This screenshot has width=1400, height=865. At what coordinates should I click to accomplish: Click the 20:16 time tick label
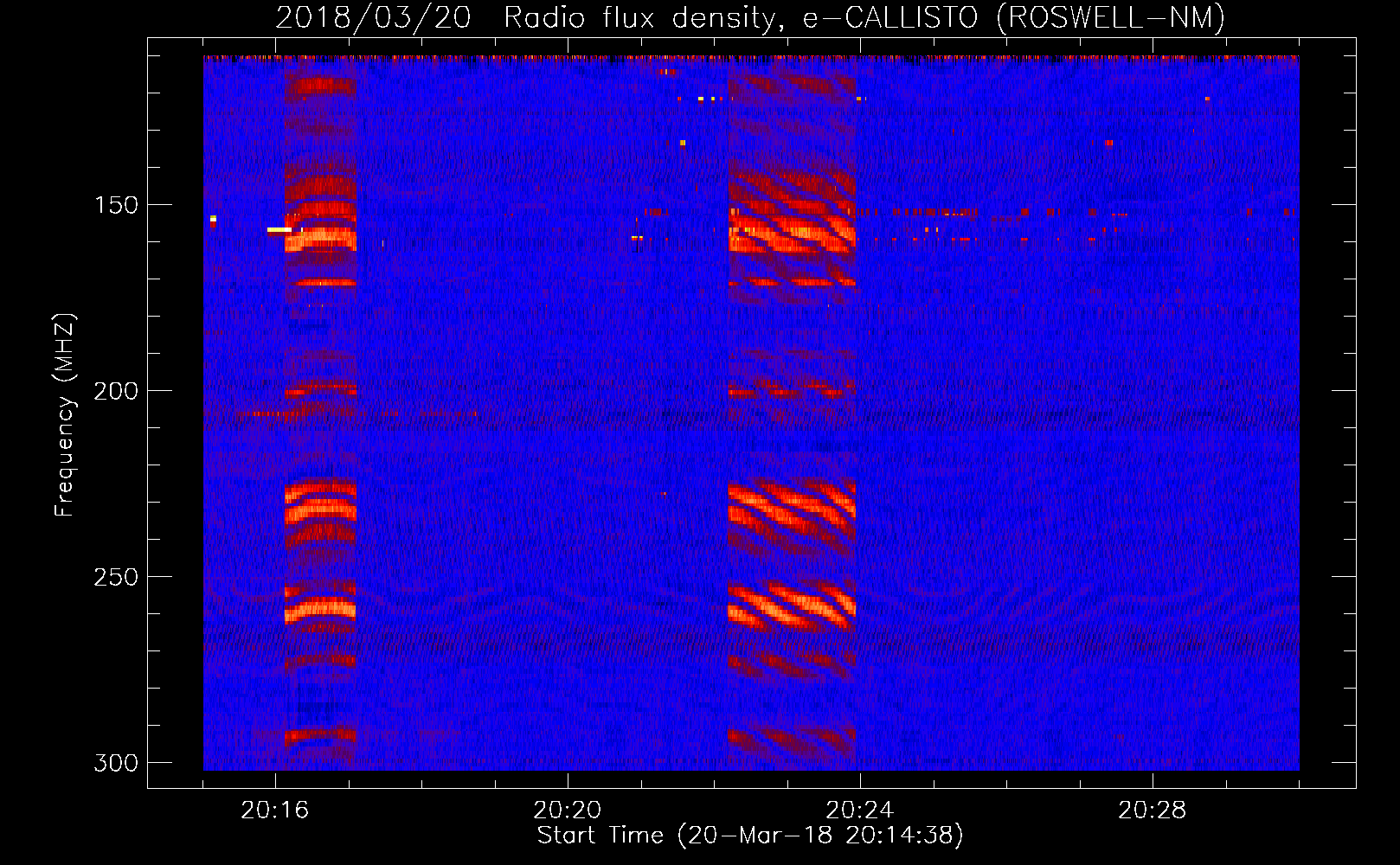point(275,811)
